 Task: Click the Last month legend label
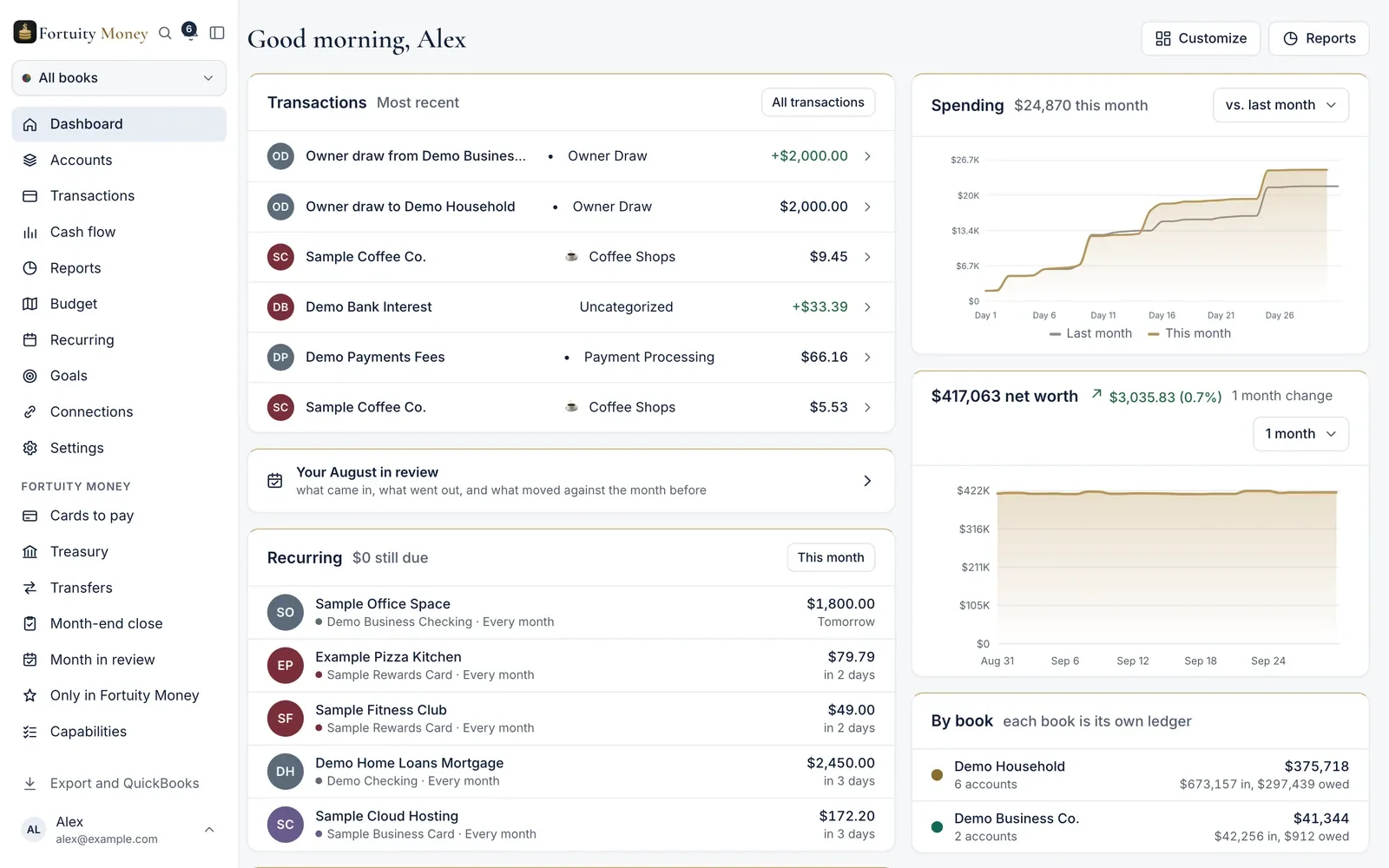[x=1099, y=333]
